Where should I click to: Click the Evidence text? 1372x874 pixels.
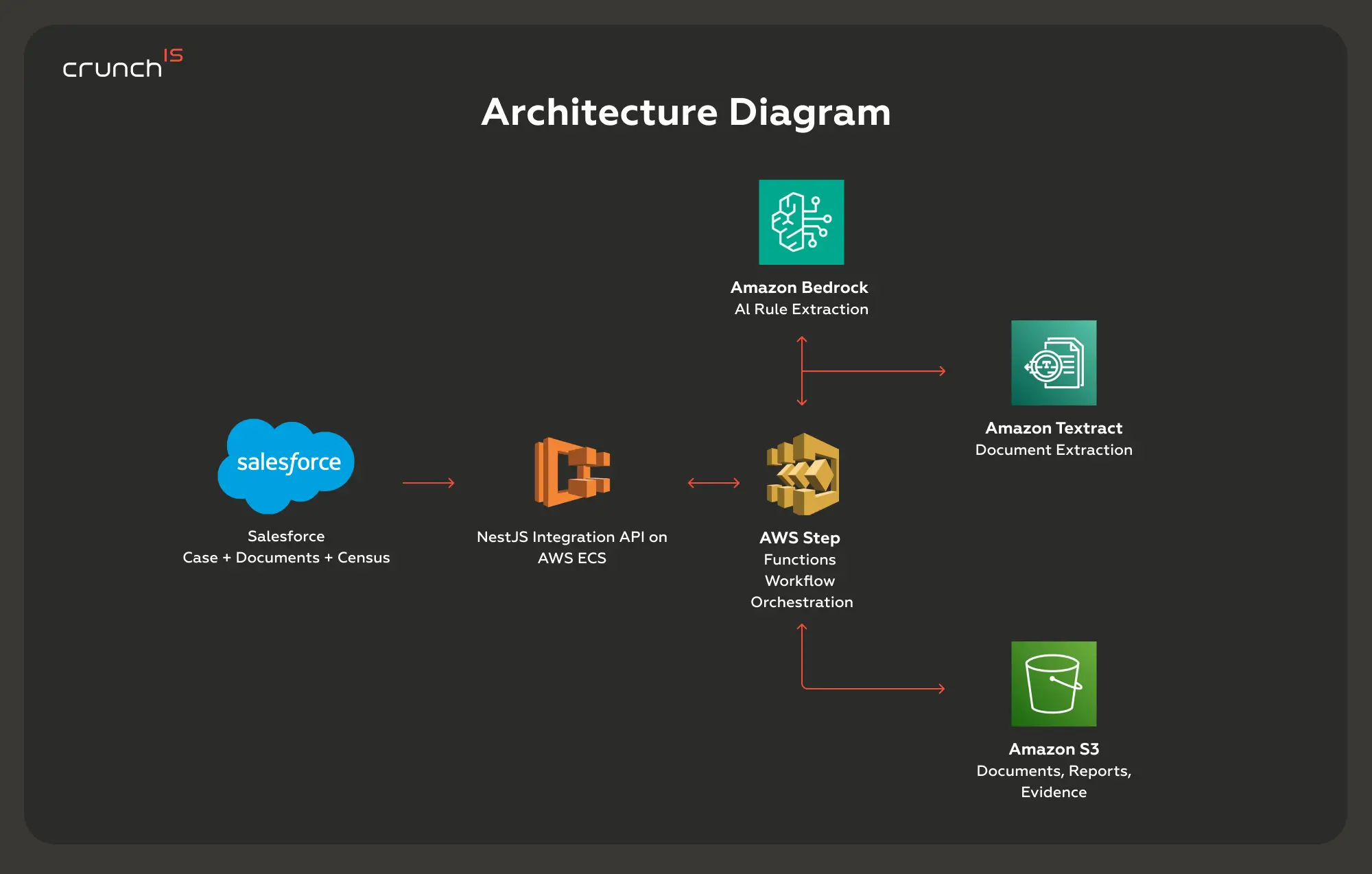tap(1054, 792)
